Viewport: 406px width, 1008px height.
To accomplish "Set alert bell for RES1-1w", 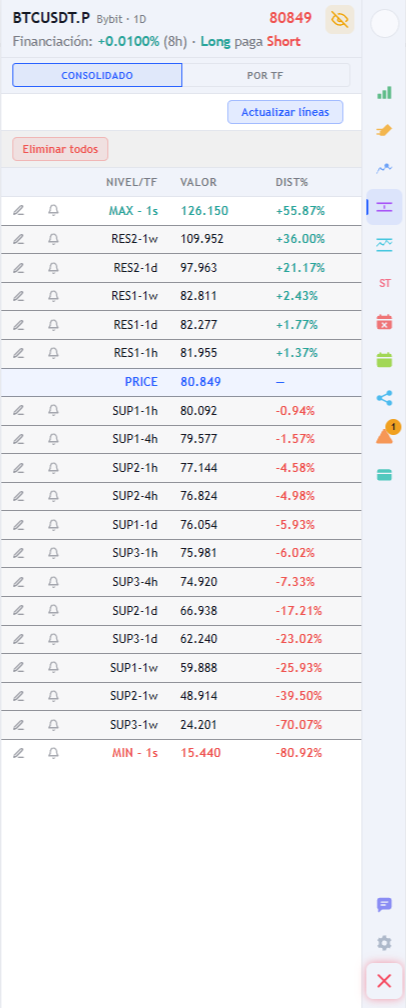I will [x=53, y=296].
